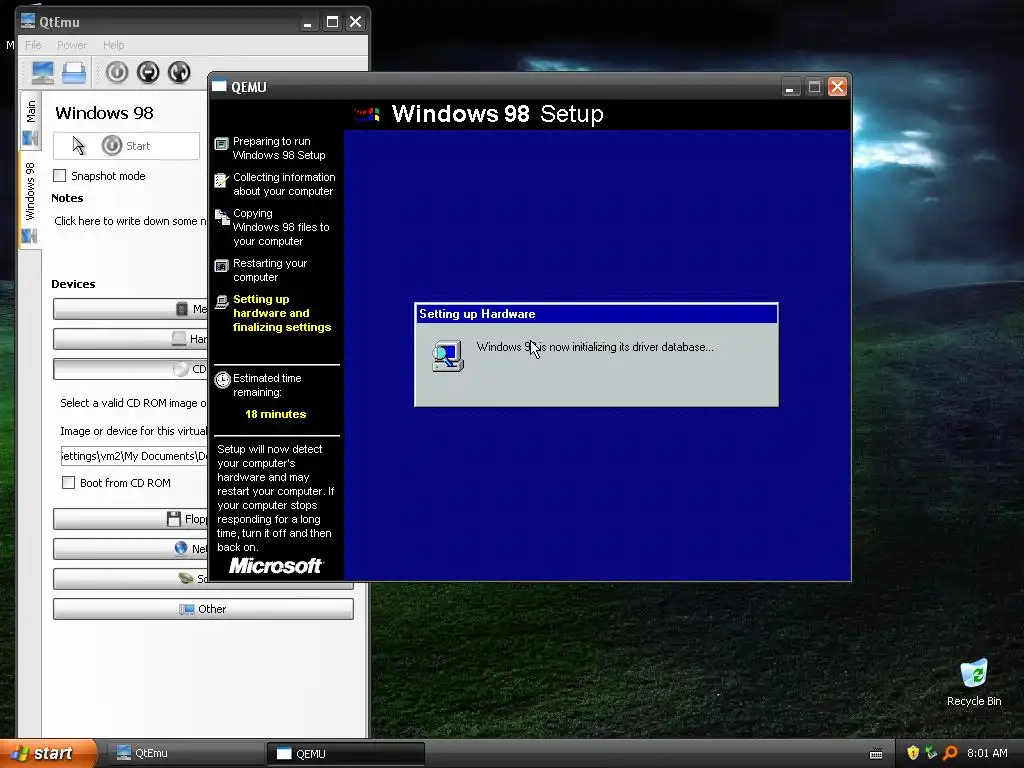
Task: Open the Power menu in QtEmu
Action: click(x=72, y=45)
